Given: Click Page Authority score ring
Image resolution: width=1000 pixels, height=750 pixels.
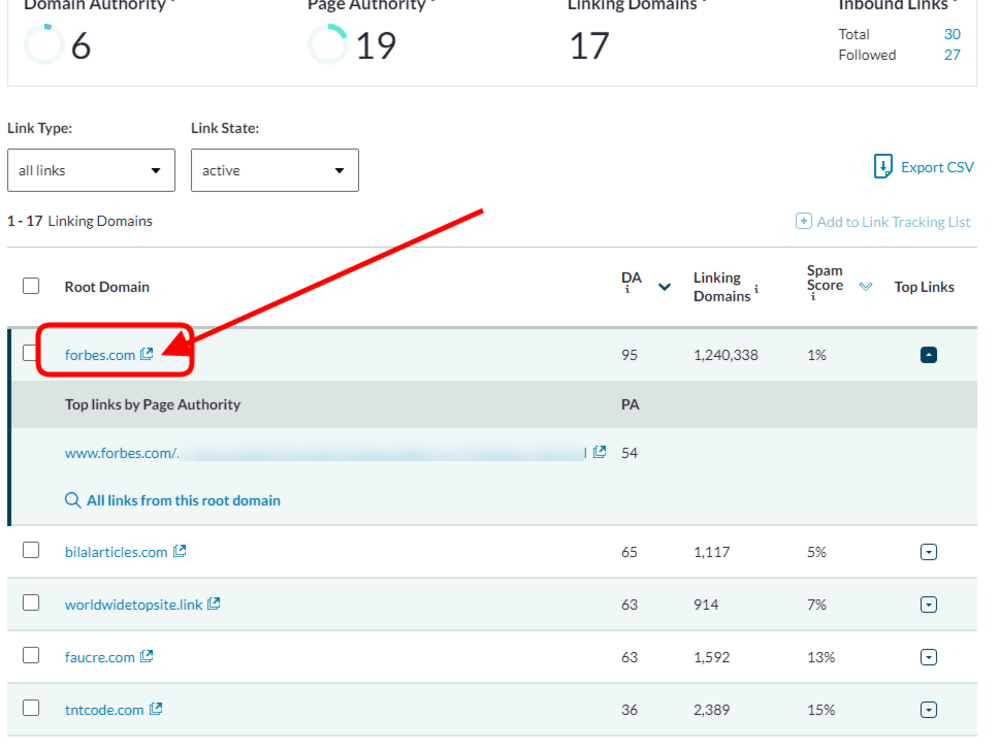Looking at the screenshot, I should pos(328,44).
